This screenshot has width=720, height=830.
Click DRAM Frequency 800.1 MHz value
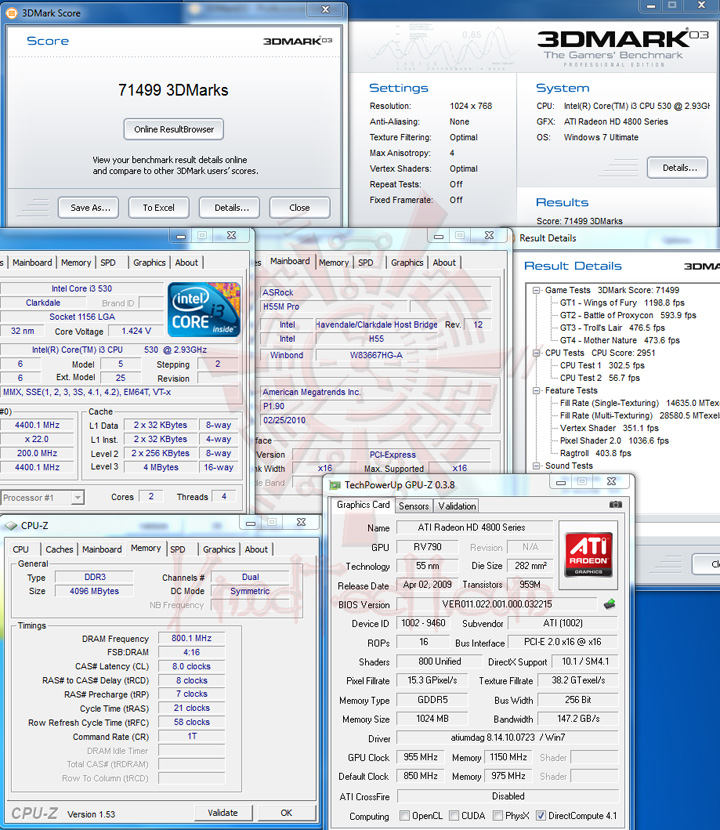[x=191, y=638]
